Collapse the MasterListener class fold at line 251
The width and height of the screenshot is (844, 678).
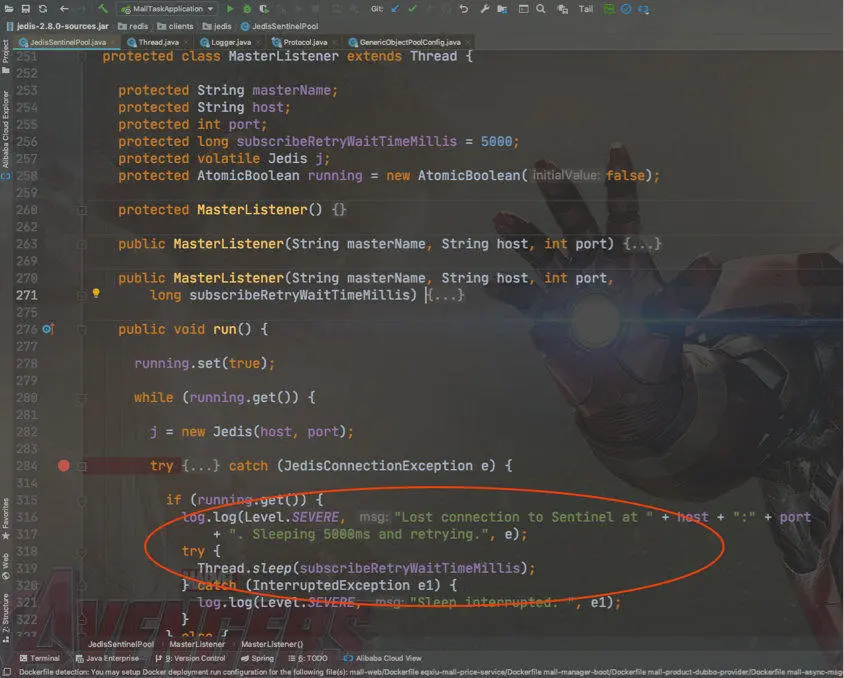(82, 56)
